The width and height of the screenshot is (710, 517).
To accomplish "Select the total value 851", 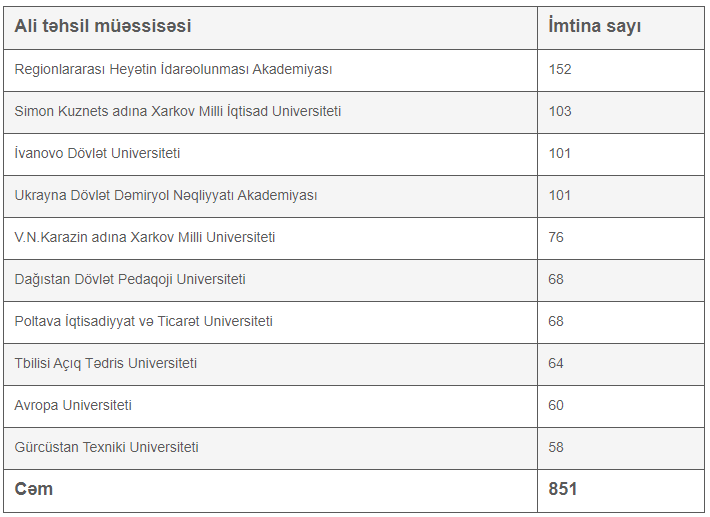I will click(562, 489).
